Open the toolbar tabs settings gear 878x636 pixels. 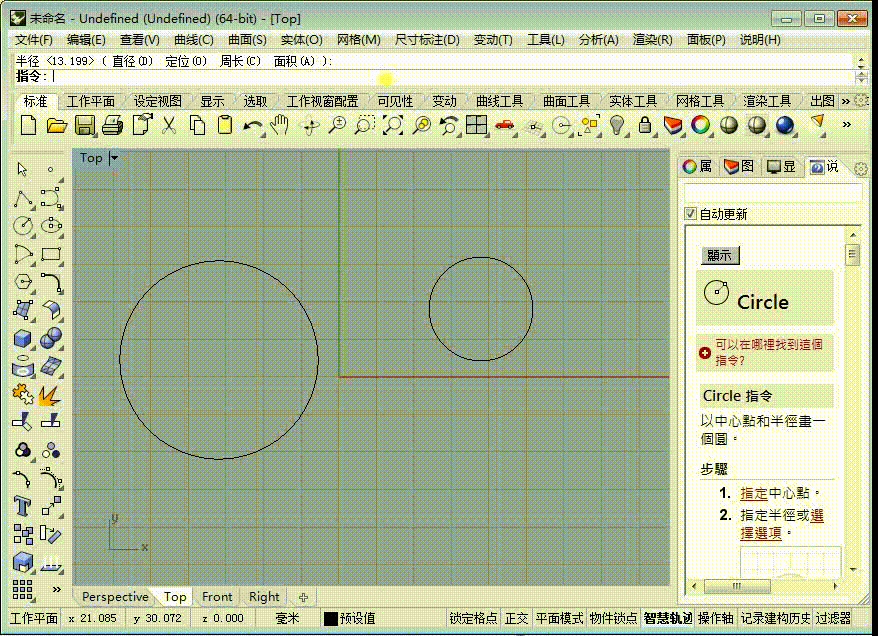pos(862,100)
